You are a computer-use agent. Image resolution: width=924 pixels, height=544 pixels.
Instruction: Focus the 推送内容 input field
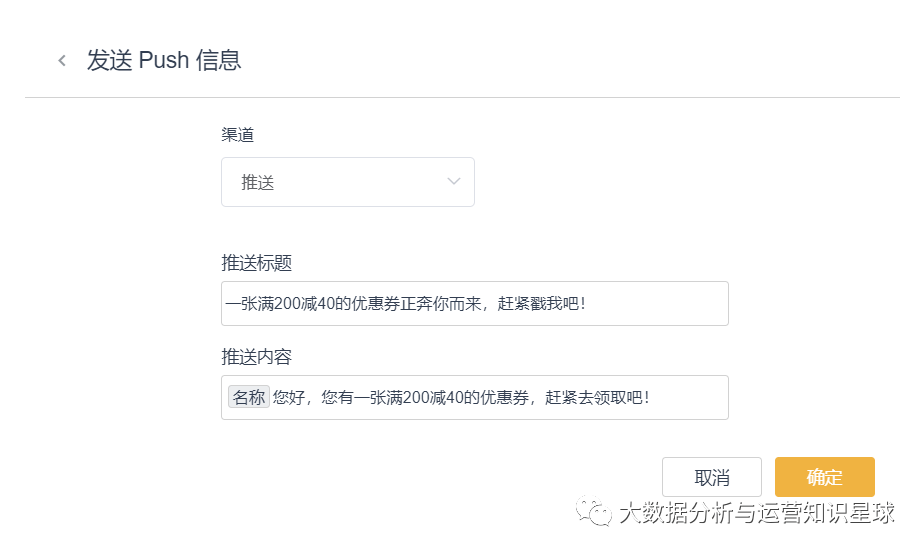475,397
